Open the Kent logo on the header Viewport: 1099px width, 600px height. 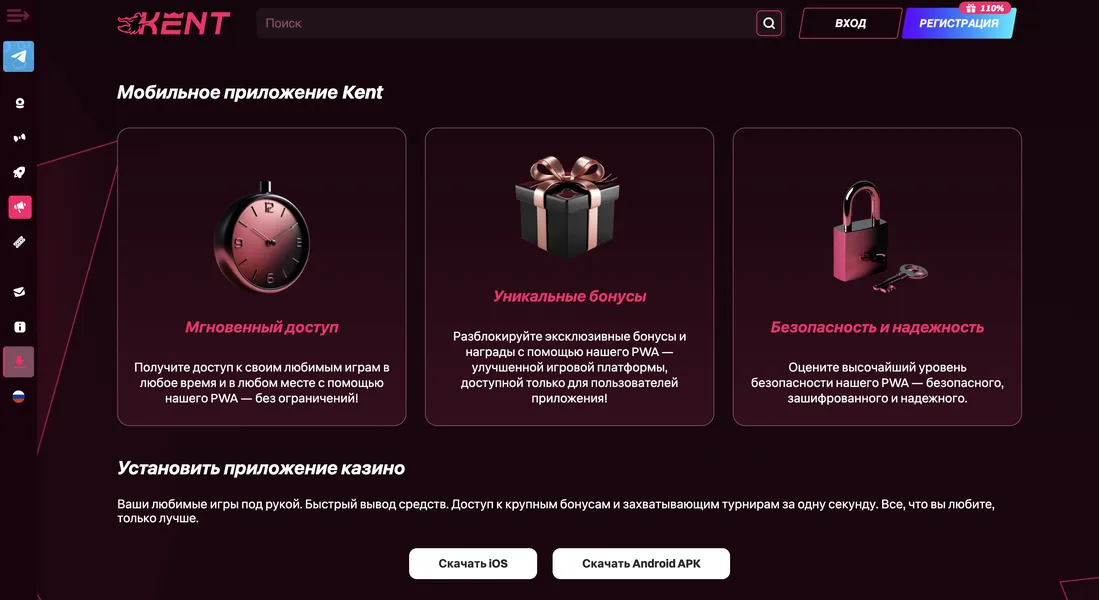coord(174,22)
